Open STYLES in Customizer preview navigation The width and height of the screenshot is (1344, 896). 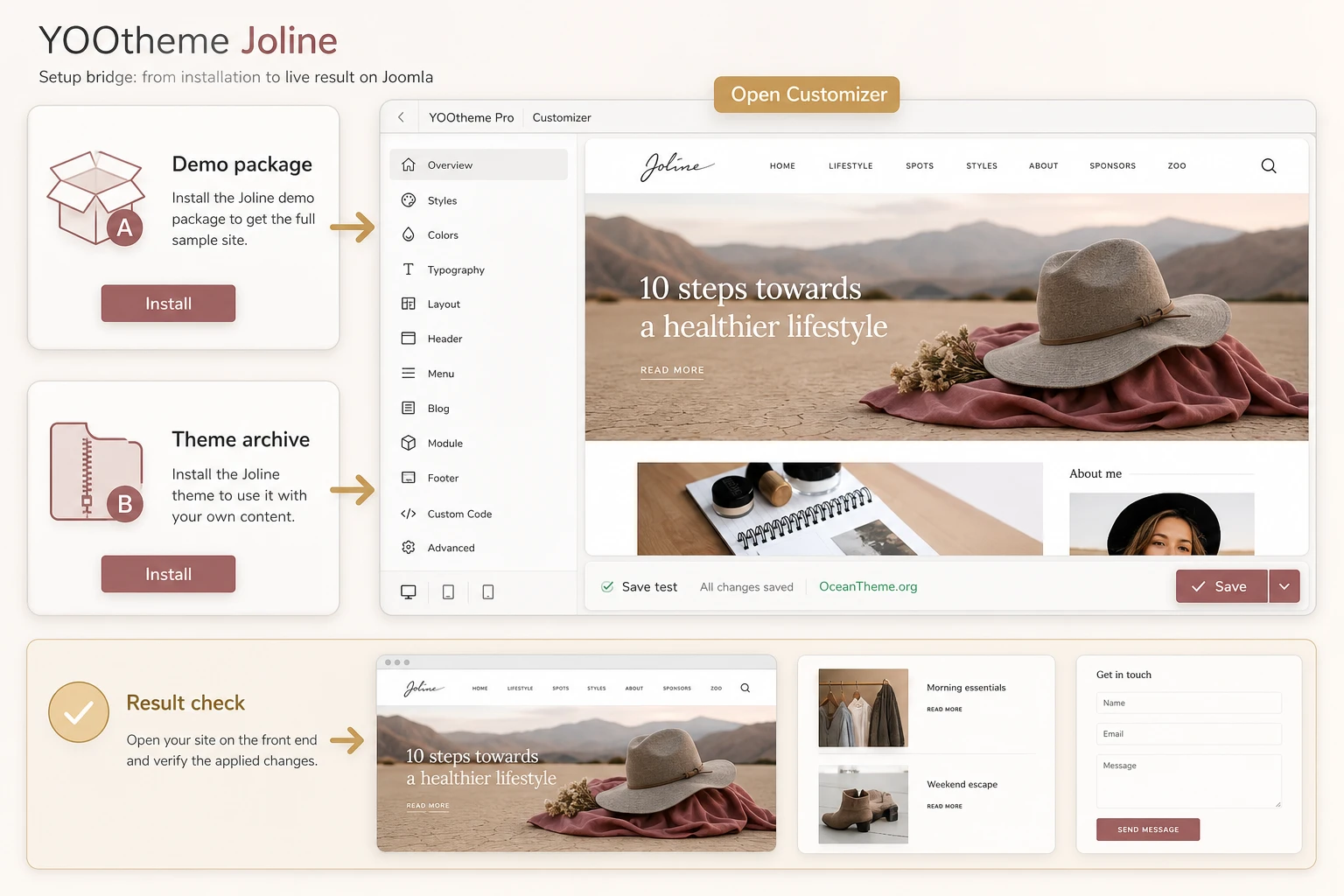point(982,165)
